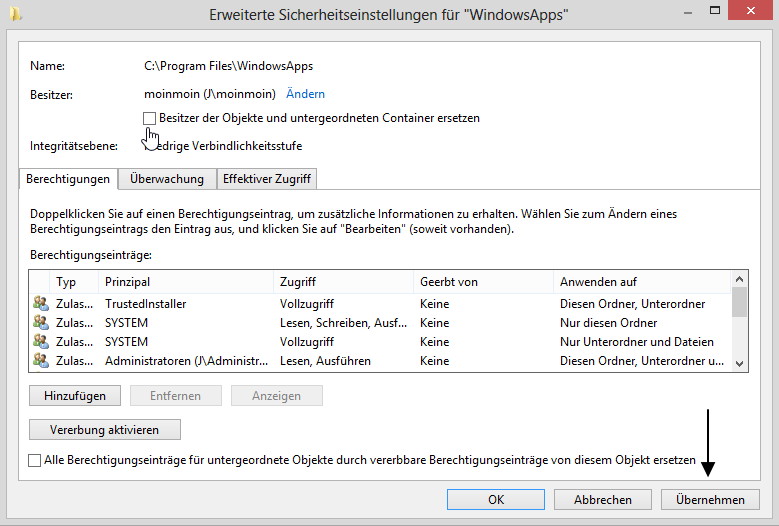Image resolution: width=779 pixels, height=526 pixels.
Task: Sort by the Prinzipal column header
Action: (186, 282)
